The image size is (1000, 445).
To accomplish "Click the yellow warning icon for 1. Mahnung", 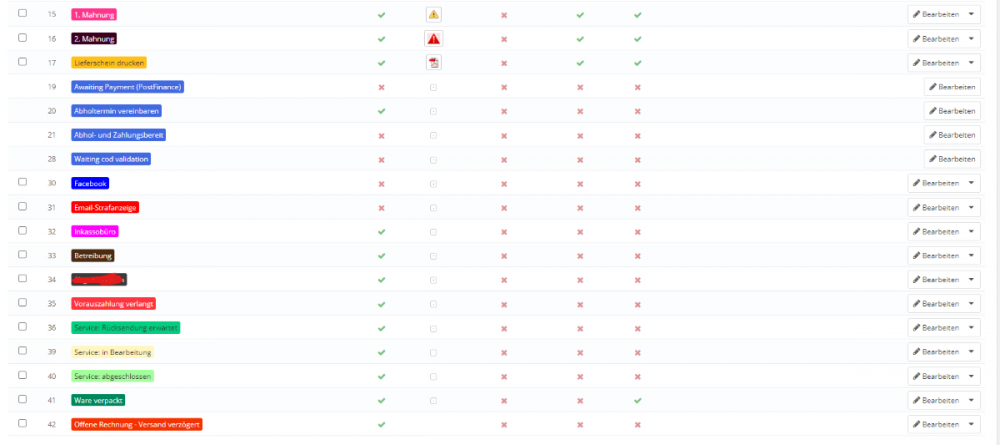I will point(433,15).
